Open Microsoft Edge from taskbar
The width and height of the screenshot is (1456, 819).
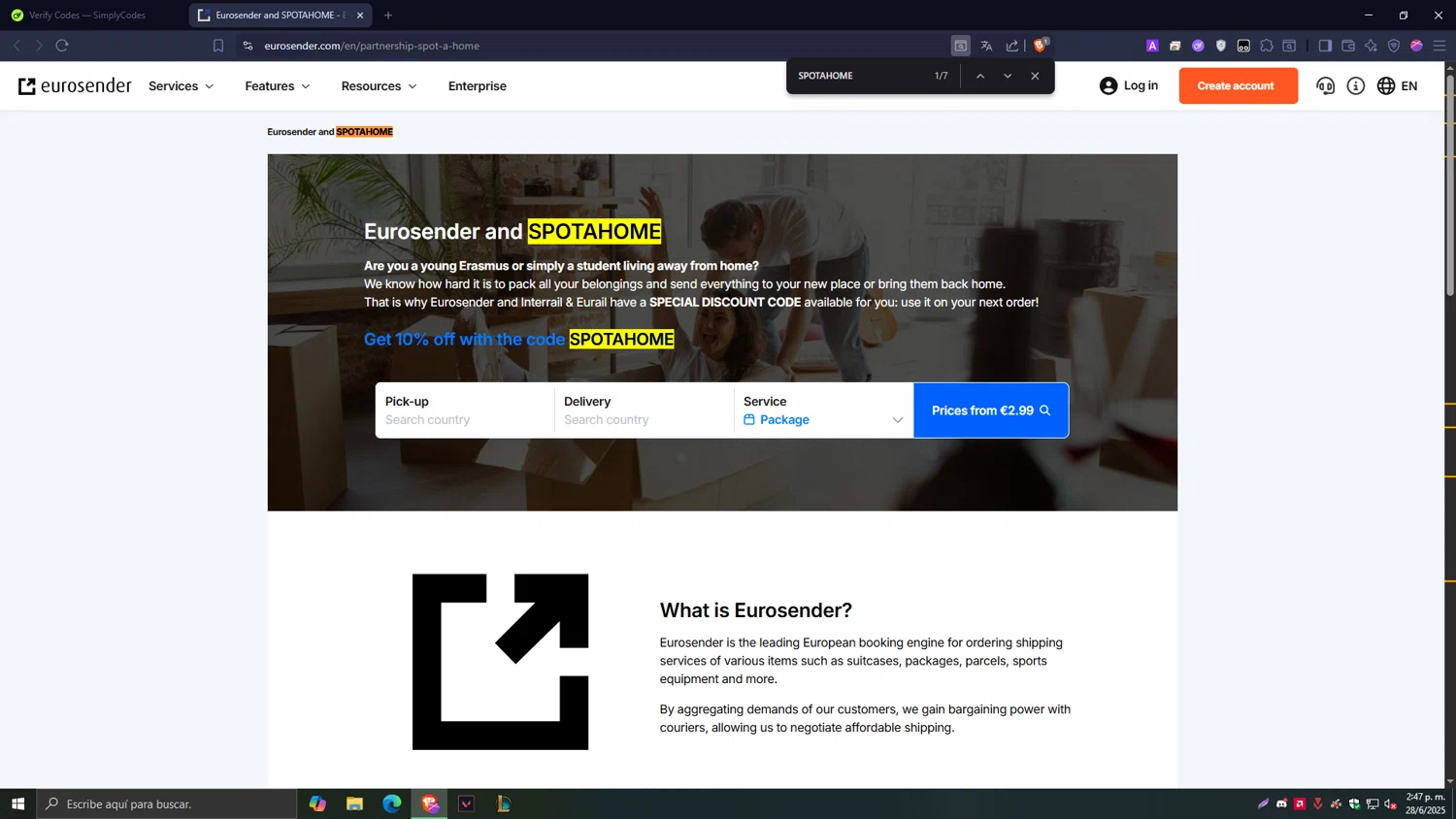tap(392, 803)
